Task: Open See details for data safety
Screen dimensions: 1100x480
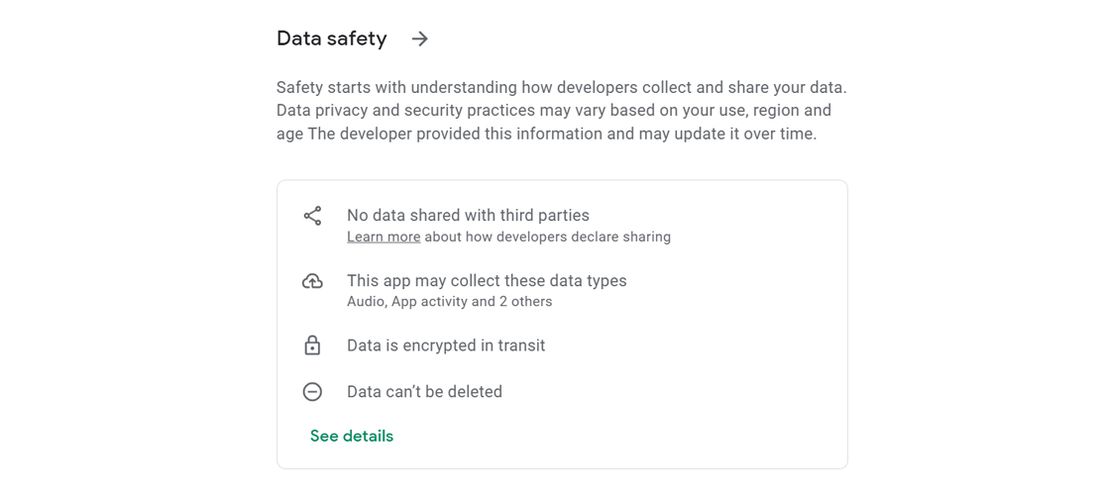Action: tap(351, 436)
